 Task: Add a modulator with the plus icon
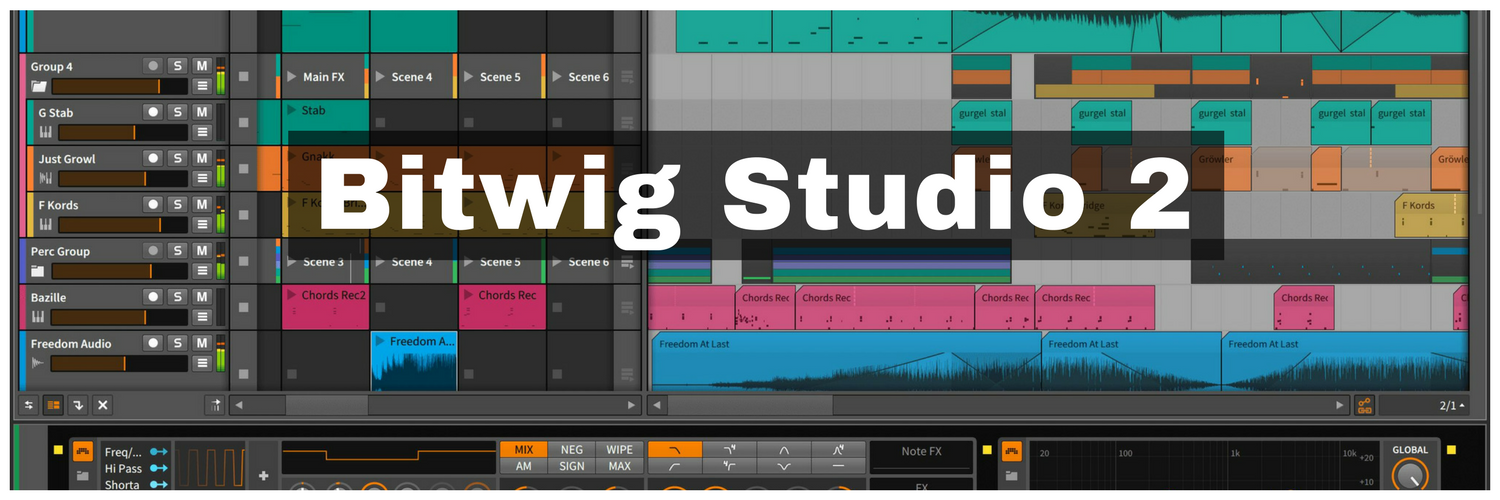coord(263,476)
